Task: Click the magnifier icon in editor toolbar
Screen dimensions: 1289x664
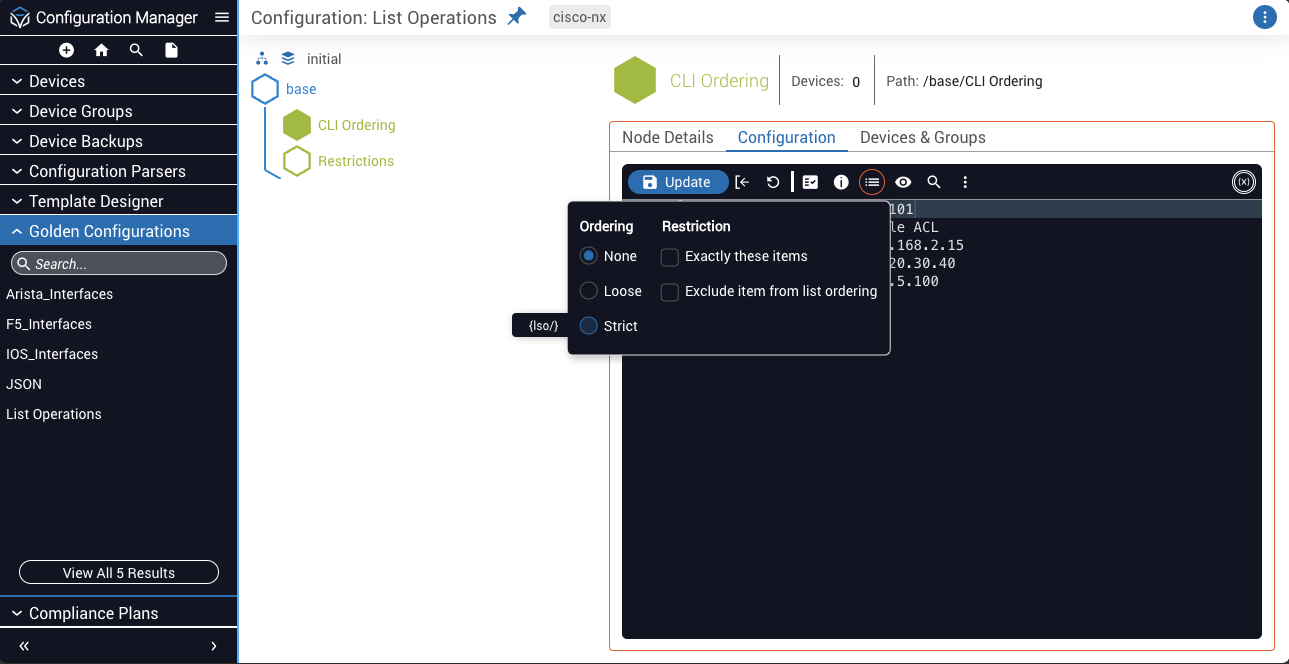Action: 934,182
